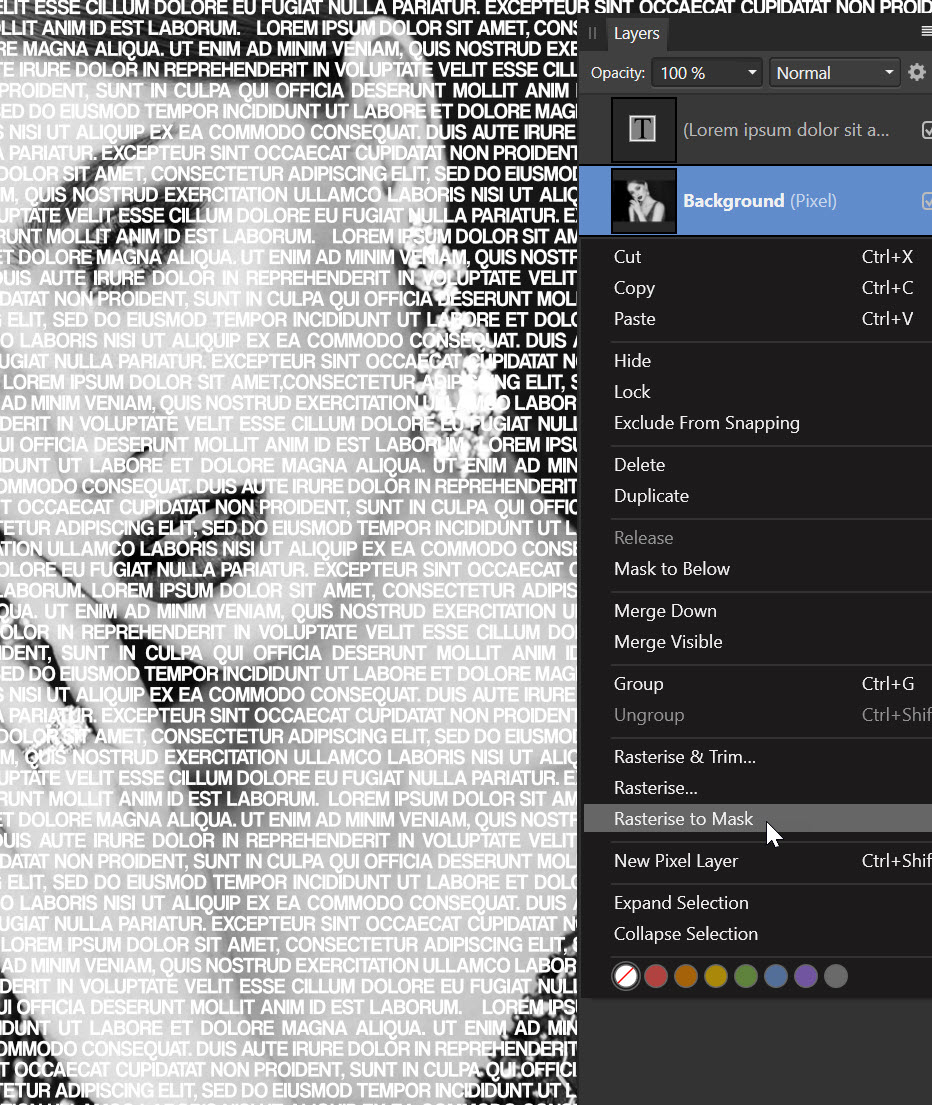Click the text layer T icon thumbnail
The width and height of the screenshot is (932, 1105).
point(643,130)
